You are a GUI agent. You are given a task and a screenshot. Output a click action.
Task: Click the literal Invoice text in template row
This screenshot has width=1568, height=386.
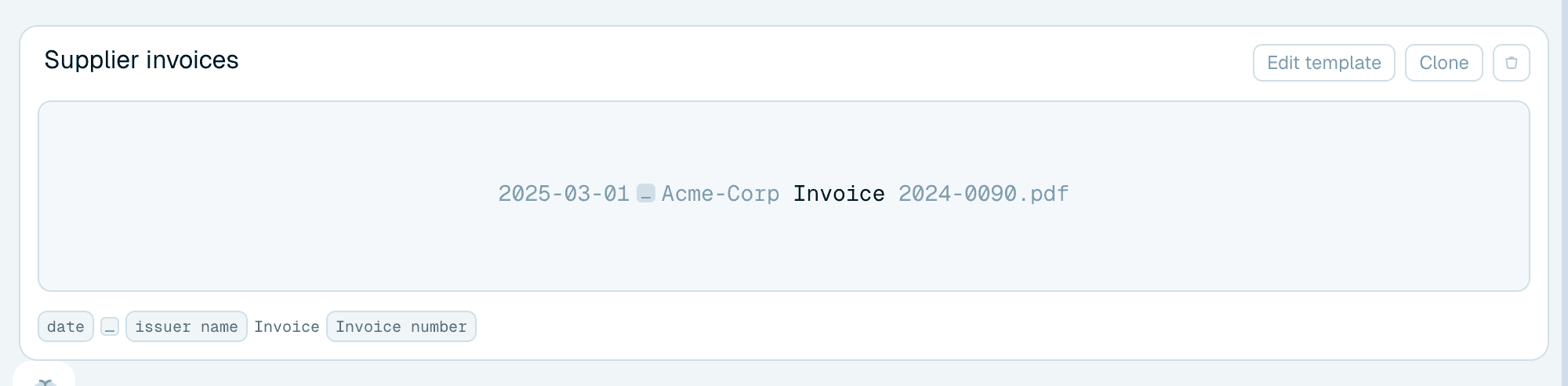tap(286, 326)
